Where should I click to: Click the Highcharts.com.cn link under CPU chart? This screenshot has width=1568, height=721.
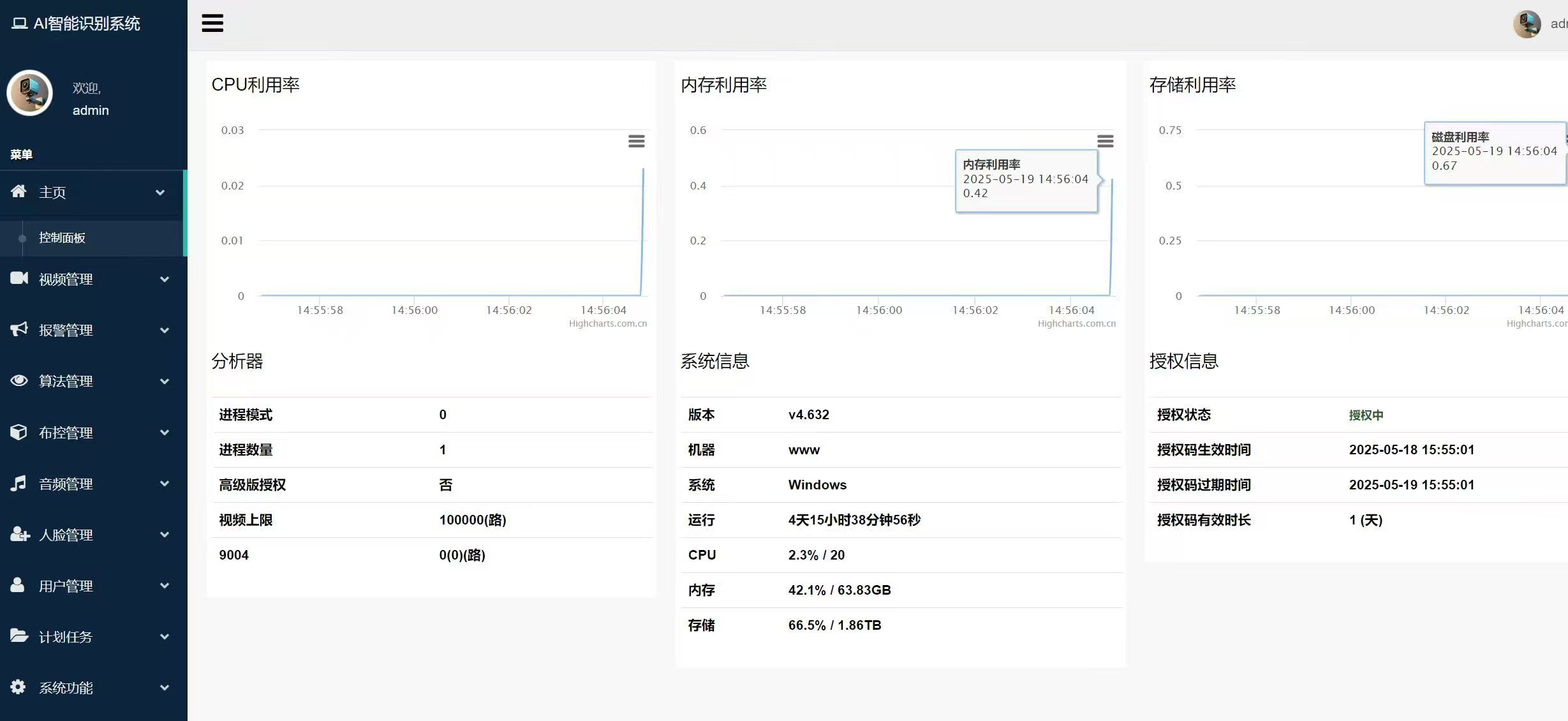click(607, 323)
